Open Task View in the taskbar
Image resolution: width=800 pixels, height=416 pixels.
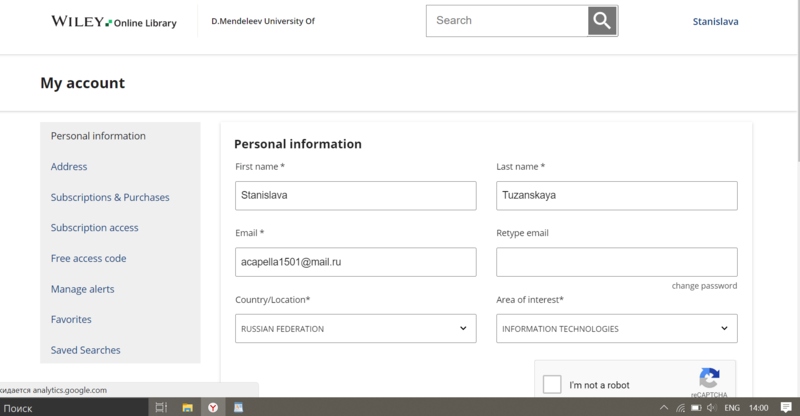pos(161,407)
